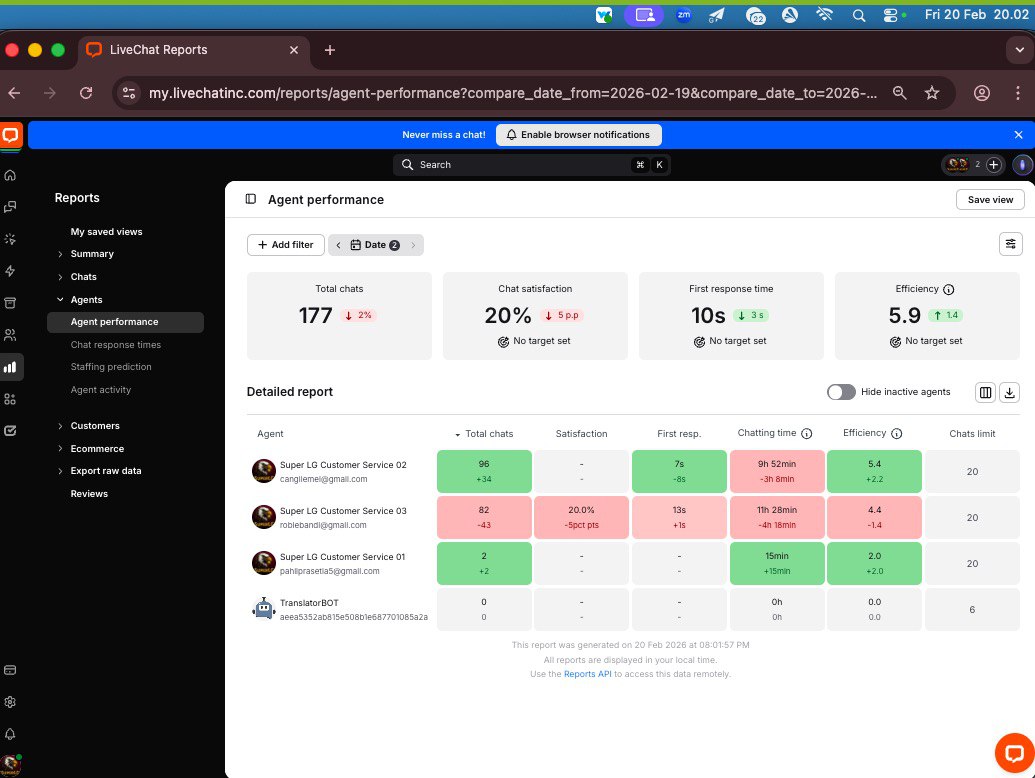1035x778 pixels.
Task: Open the LiveChat home icon in sidebar
Action: click(10, 176)
